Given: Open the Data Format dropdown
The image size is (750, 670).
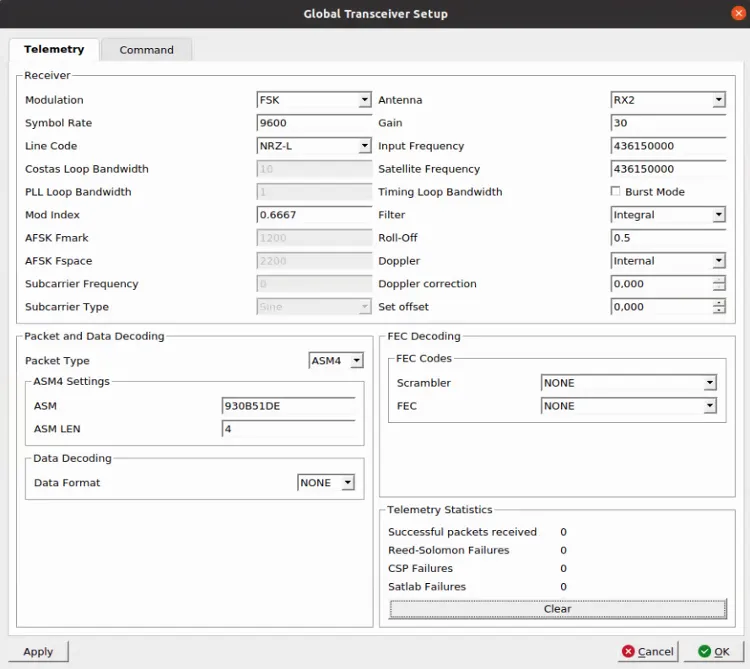Looking at the screenshot, I should (326, 483).
